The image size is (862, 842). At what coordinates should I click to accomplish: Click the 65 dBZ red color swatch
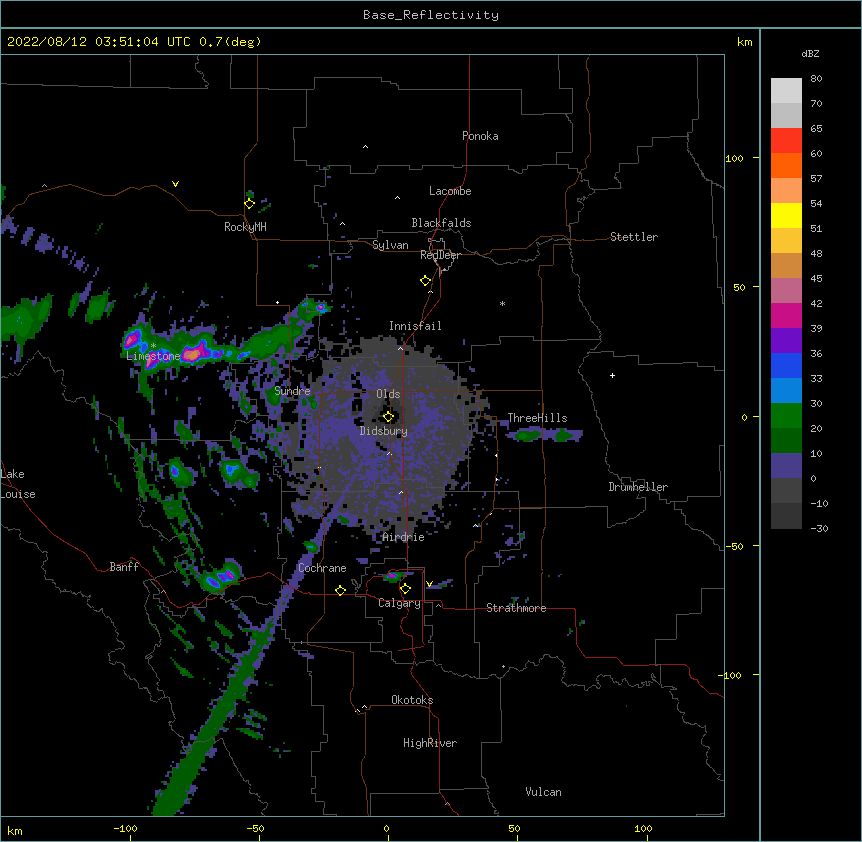(786, 141)
